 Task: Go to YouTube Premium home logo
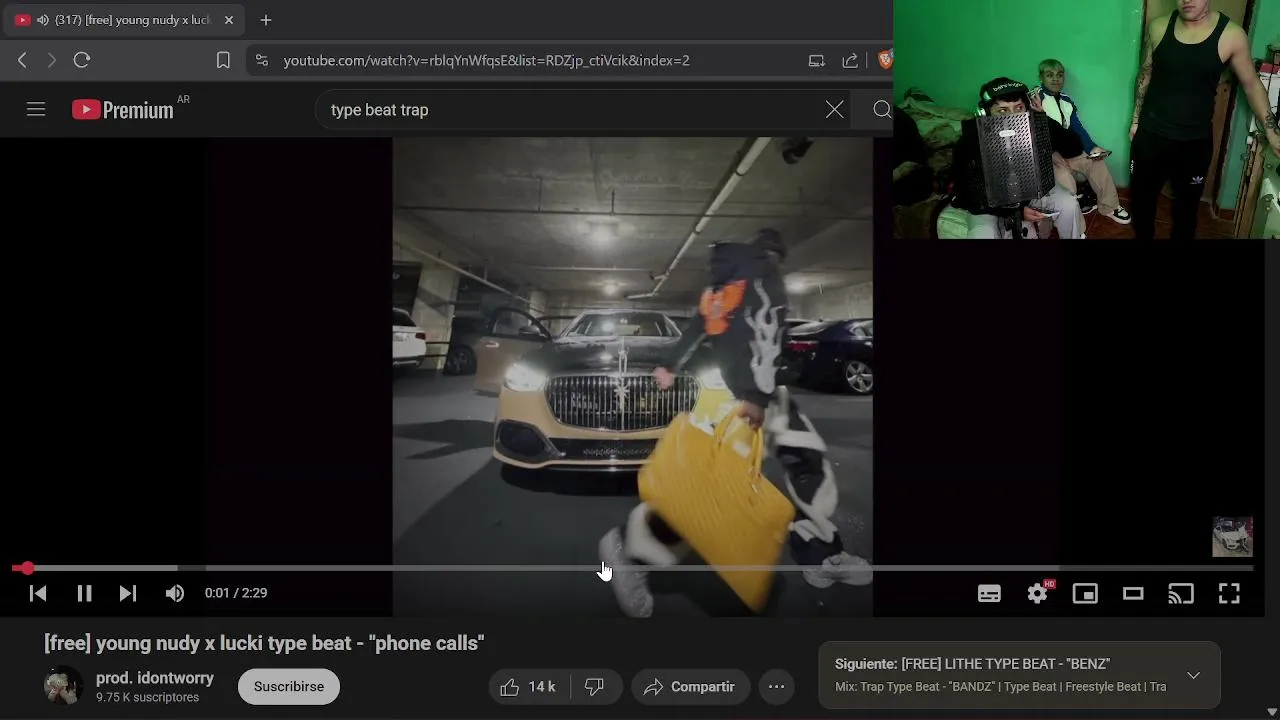(x=123, y=110)
